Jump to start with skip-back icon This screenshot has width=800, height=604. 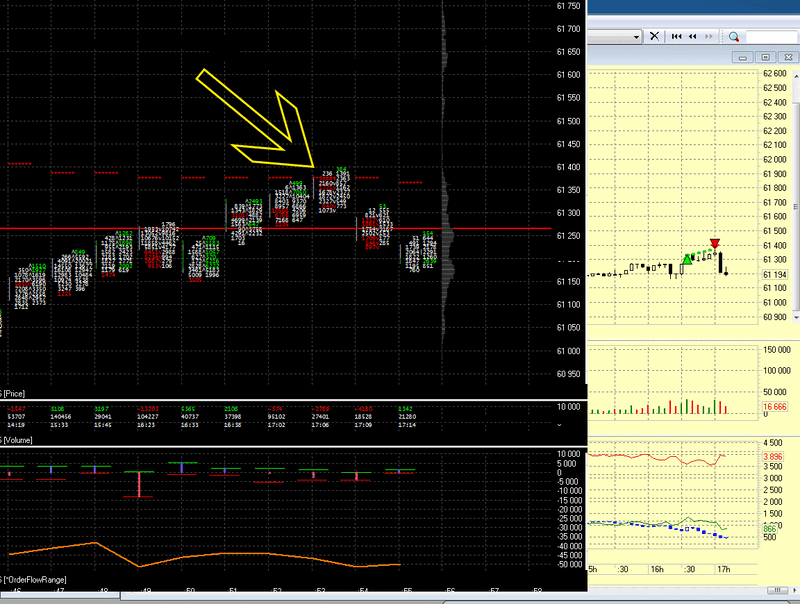tap(677, 36)
